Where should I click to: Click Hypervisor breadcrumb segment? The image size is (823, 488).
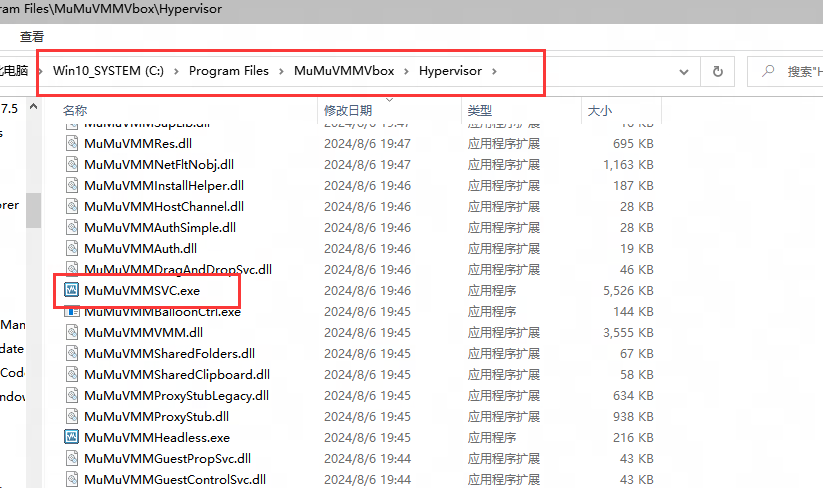pyautogui.click(x=450, y=71)
